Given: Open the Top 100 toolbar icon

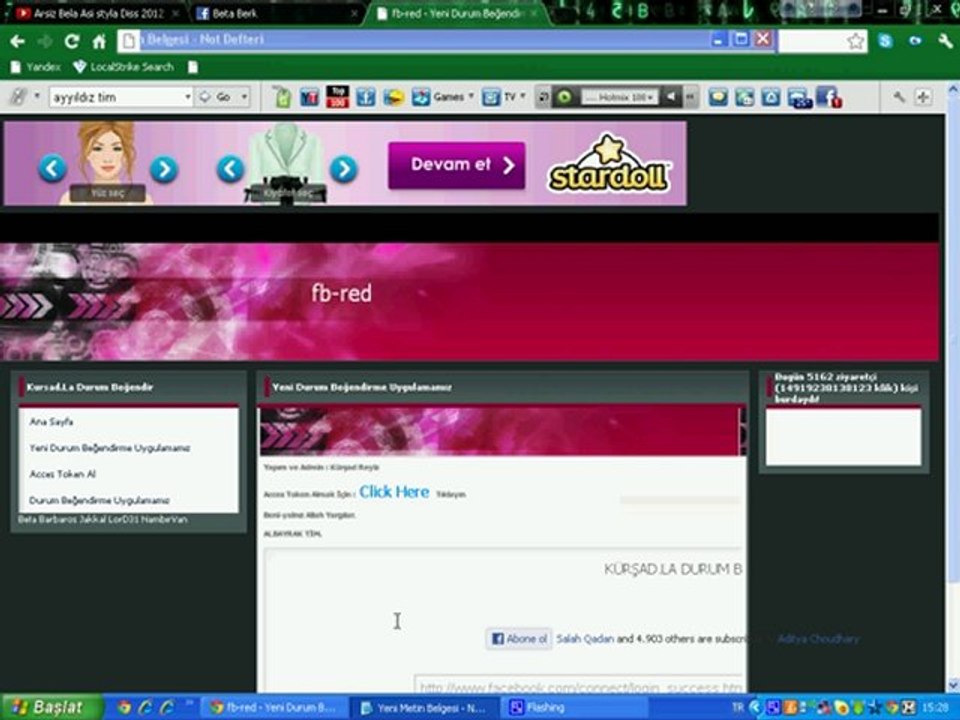Looking at the screenshot, I should coord(337,97).
